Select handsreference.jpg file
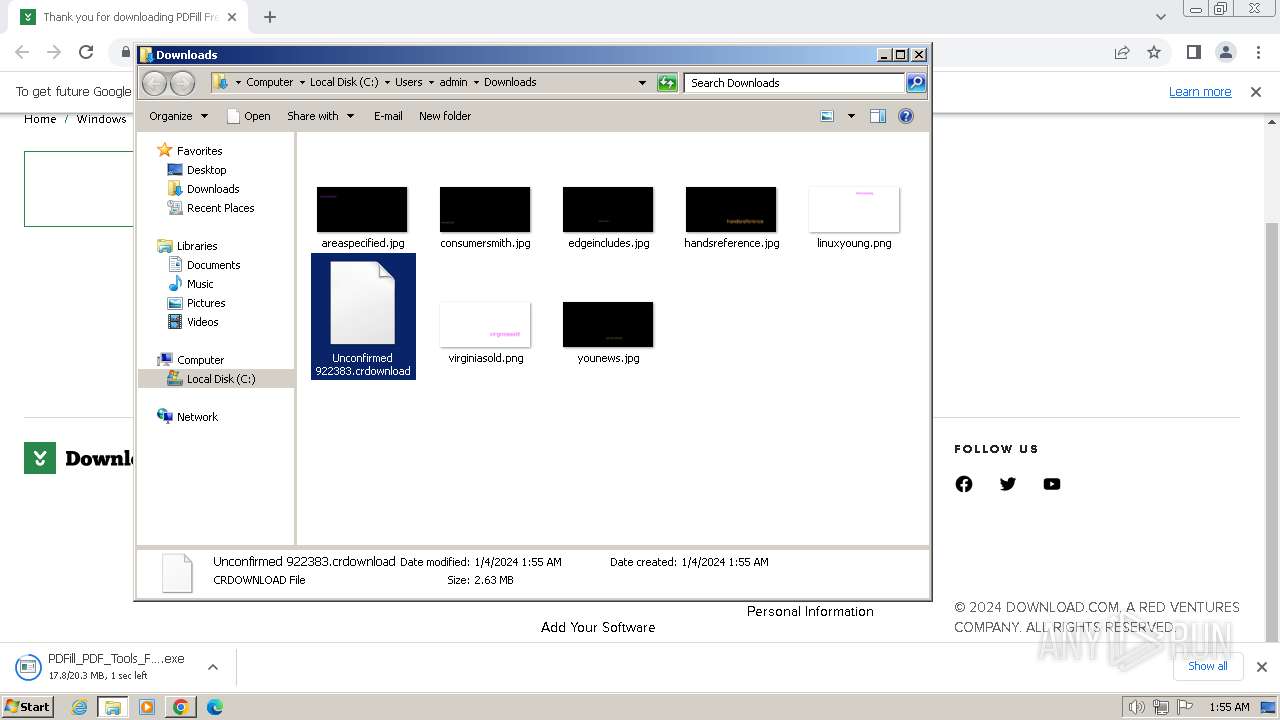 click(x=731, y=218)
